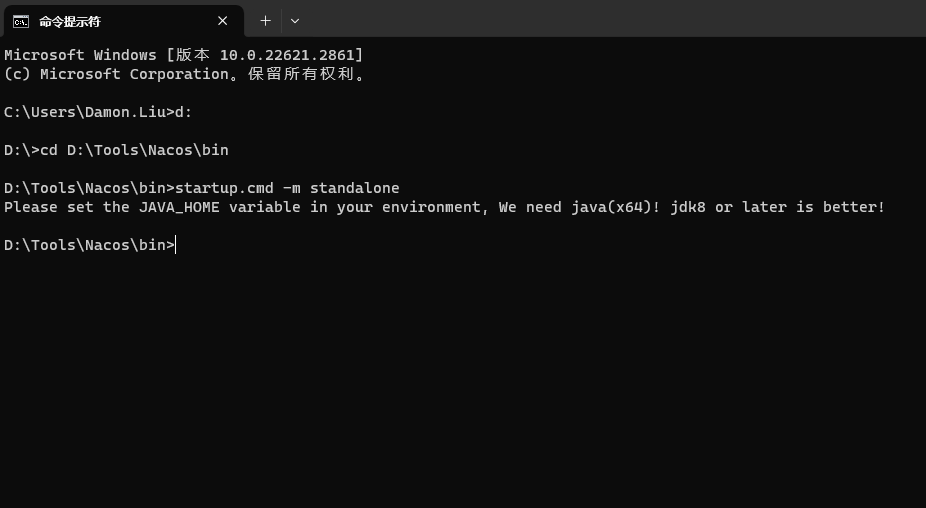Click the "d:" drive change command

(x=183, y=112)
